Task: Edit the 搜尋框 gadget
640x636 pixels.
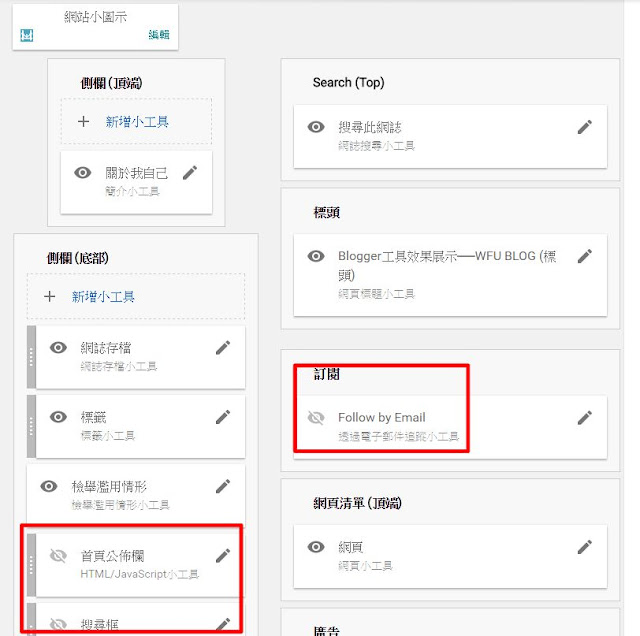Action: click(x=223, y=625)
